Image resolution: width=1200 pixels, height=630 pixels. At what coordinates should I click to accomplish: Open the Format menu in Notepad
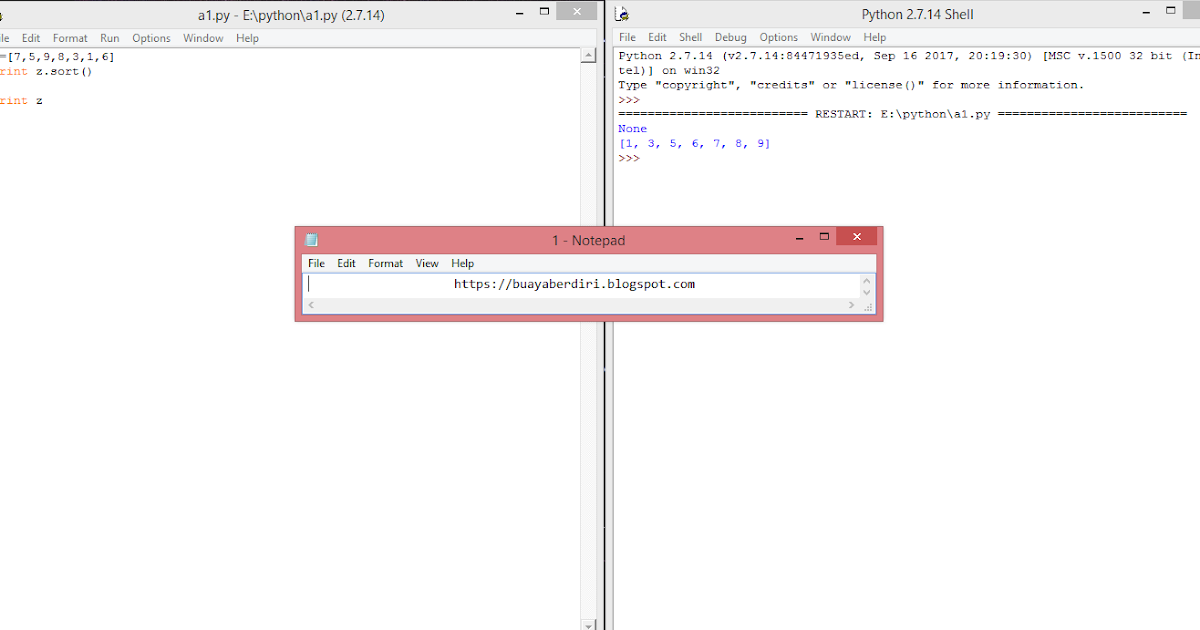[385, 263]
